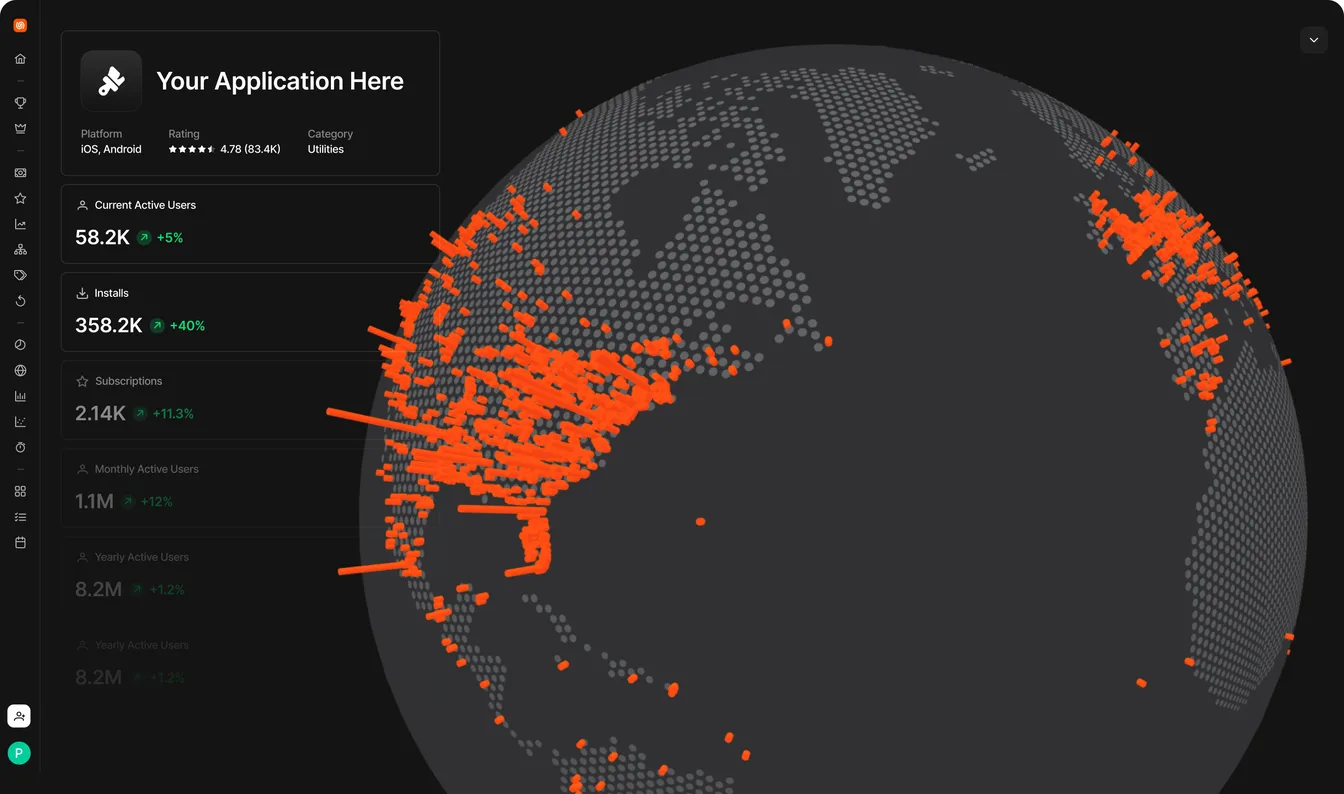Open the hierarchy tree icon in sidebar

point(20,250)
